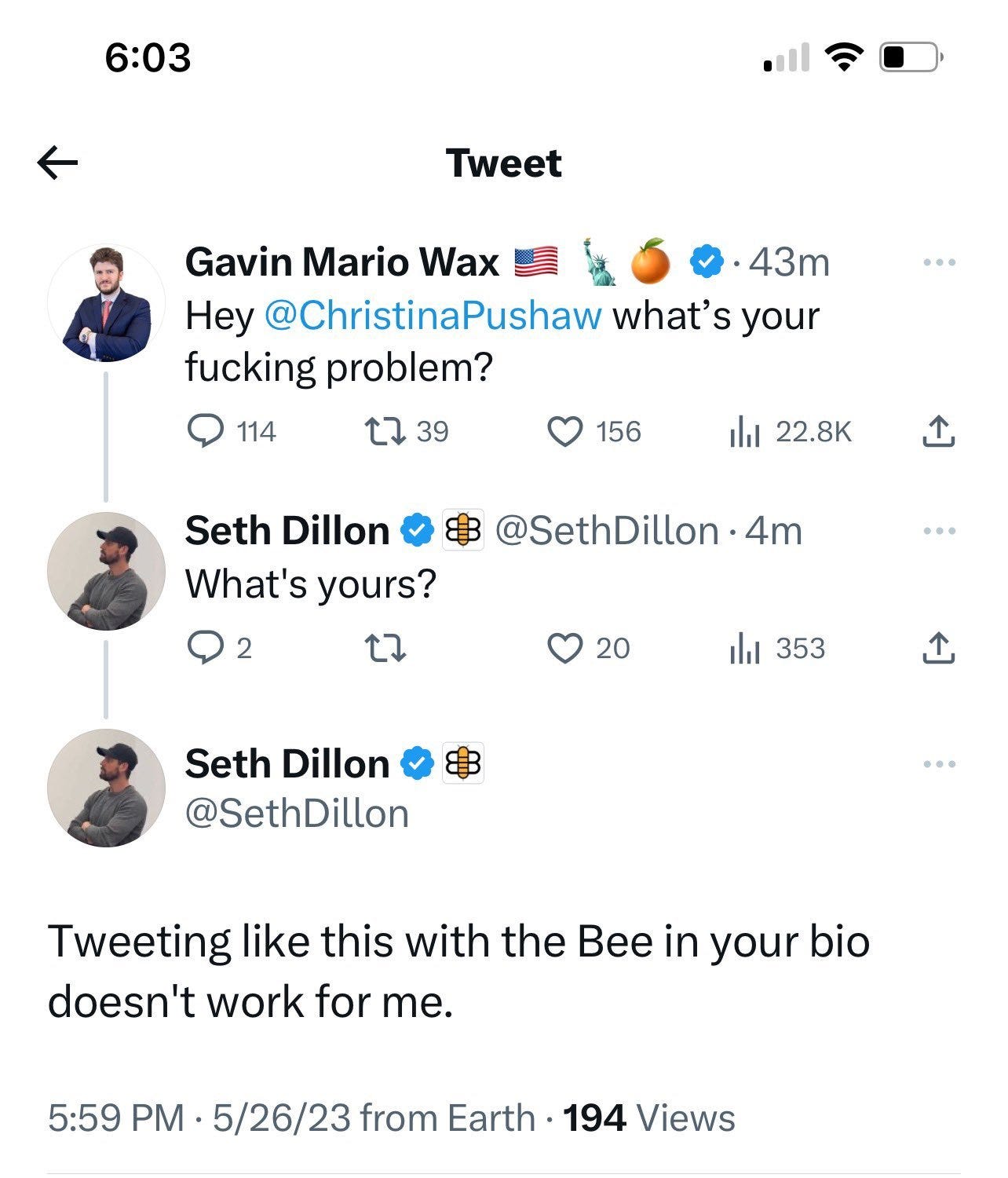Image resolution: width=1008 pixels, height=1178 pixels.
Task: Click the view count icon showing 22.8K
Action: point(746,431)
